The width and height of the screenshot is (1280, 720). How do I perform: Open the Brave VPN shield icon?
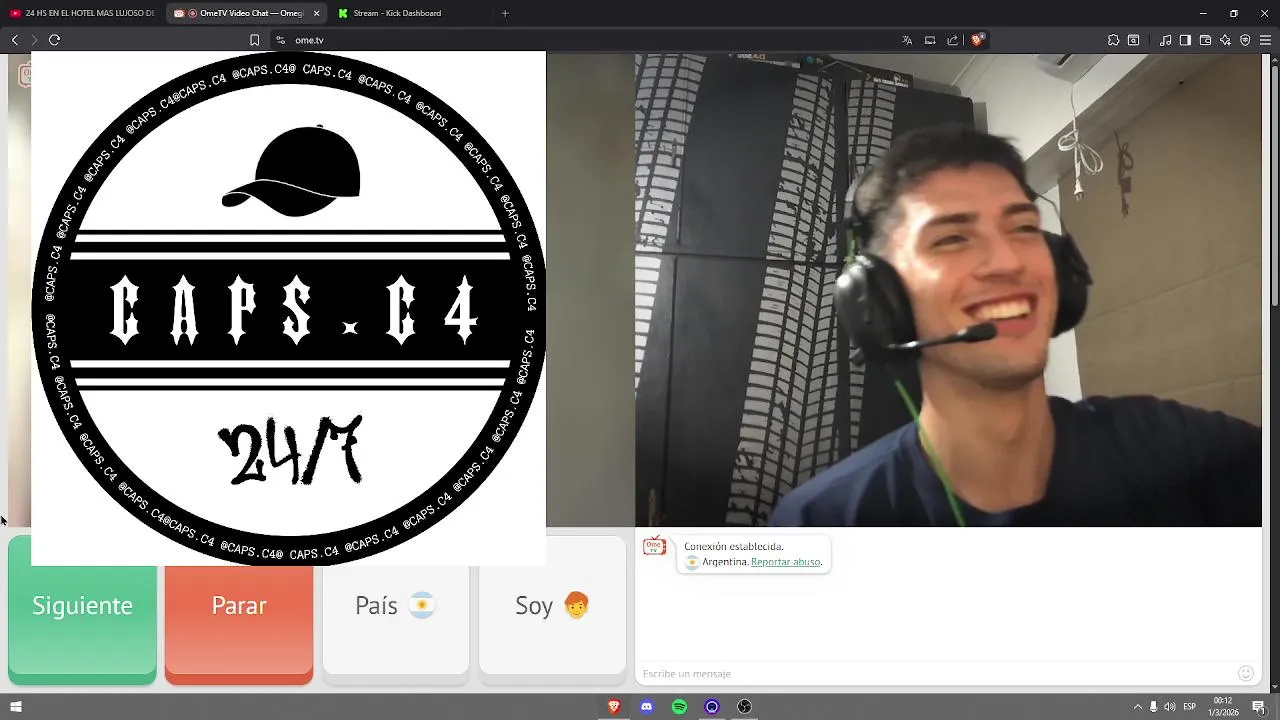[x=1245, y=40]
